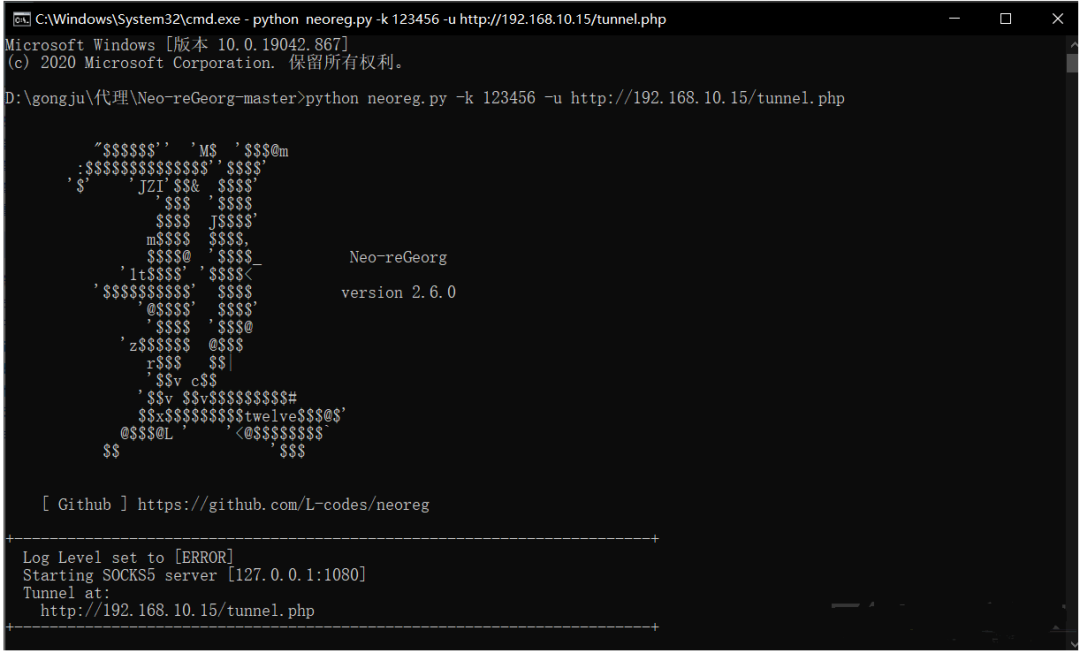The width and height of the screenshot is (1080, 653).
Task: Click the tunnel.php URL under Tunnel at
Action: click(177, 610)
